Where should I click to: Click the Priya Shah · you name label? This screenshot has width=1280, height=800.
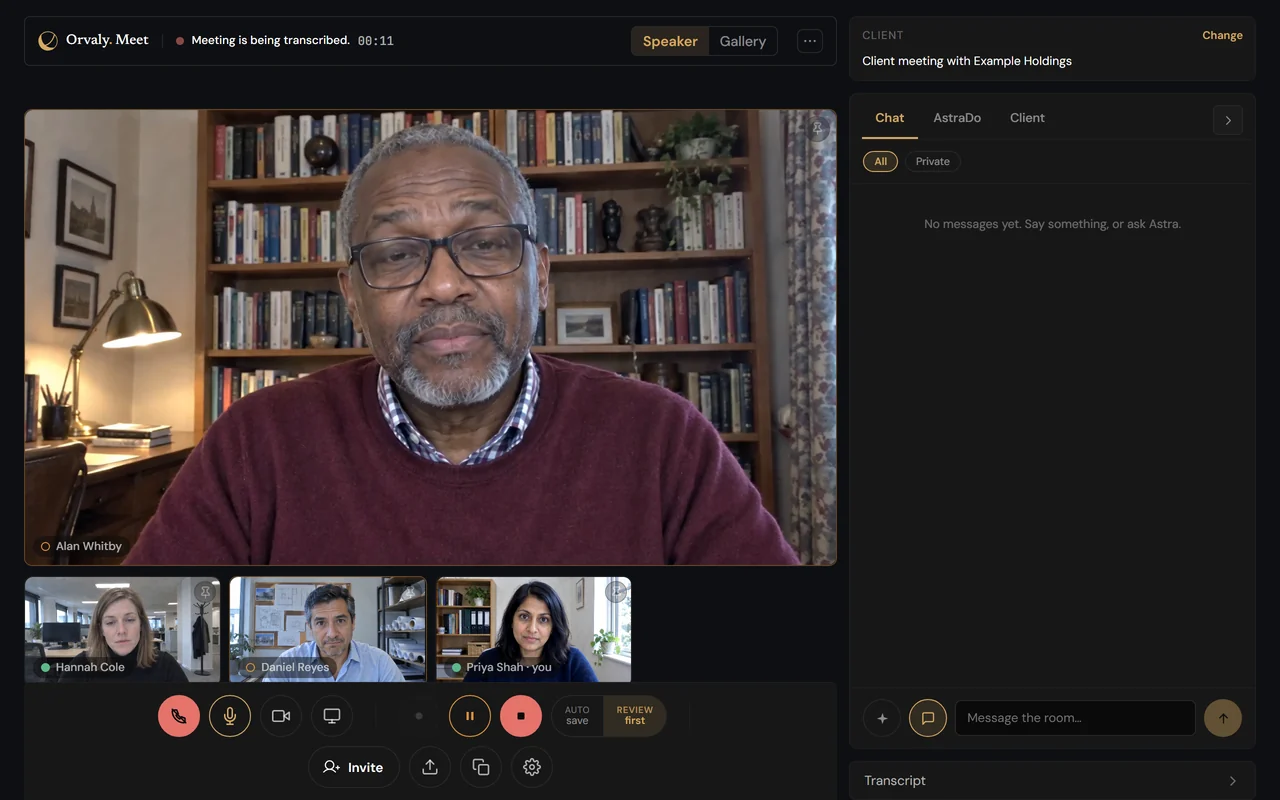coord(502,667)
